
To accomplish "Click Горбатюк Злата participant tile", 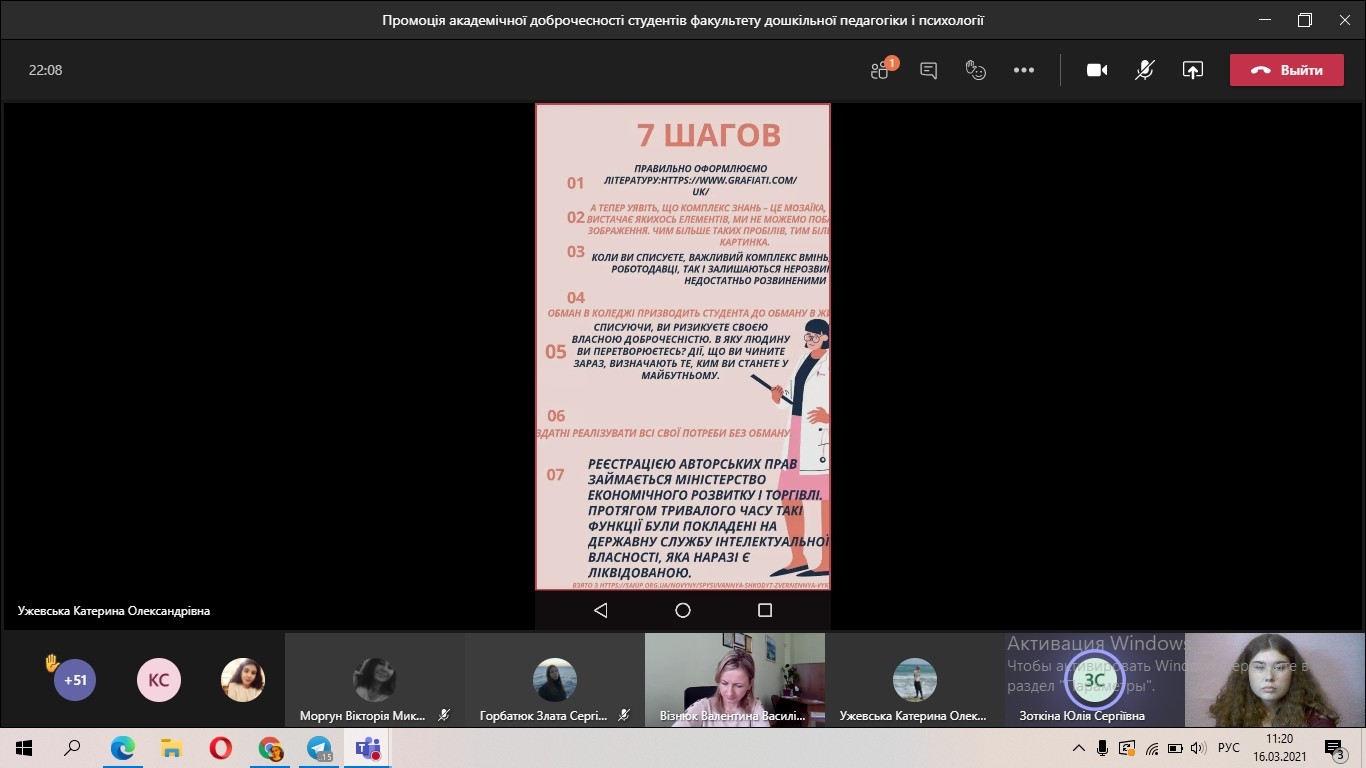I will [554, 680].
